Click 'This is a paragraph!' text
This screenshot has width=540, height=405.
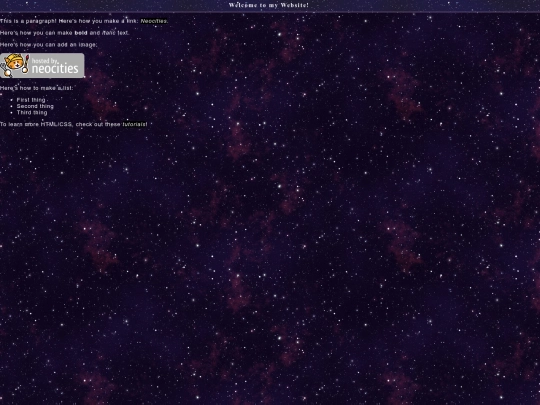28,21
